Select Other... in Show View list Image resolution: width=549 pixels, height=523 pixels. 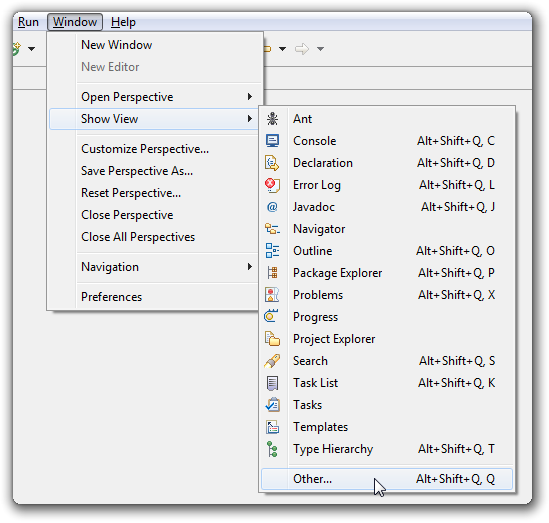click(x=387, y=479)
